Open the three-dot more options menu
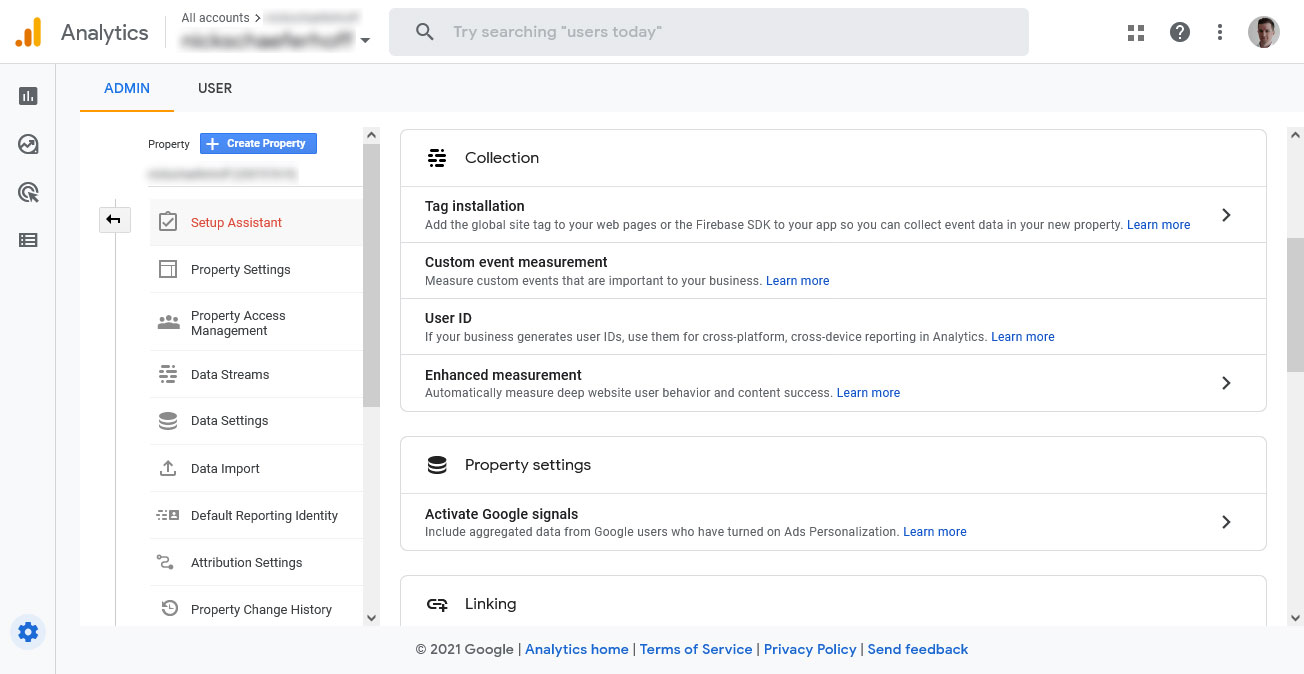1304x674 pixels. click(1220, 32)
